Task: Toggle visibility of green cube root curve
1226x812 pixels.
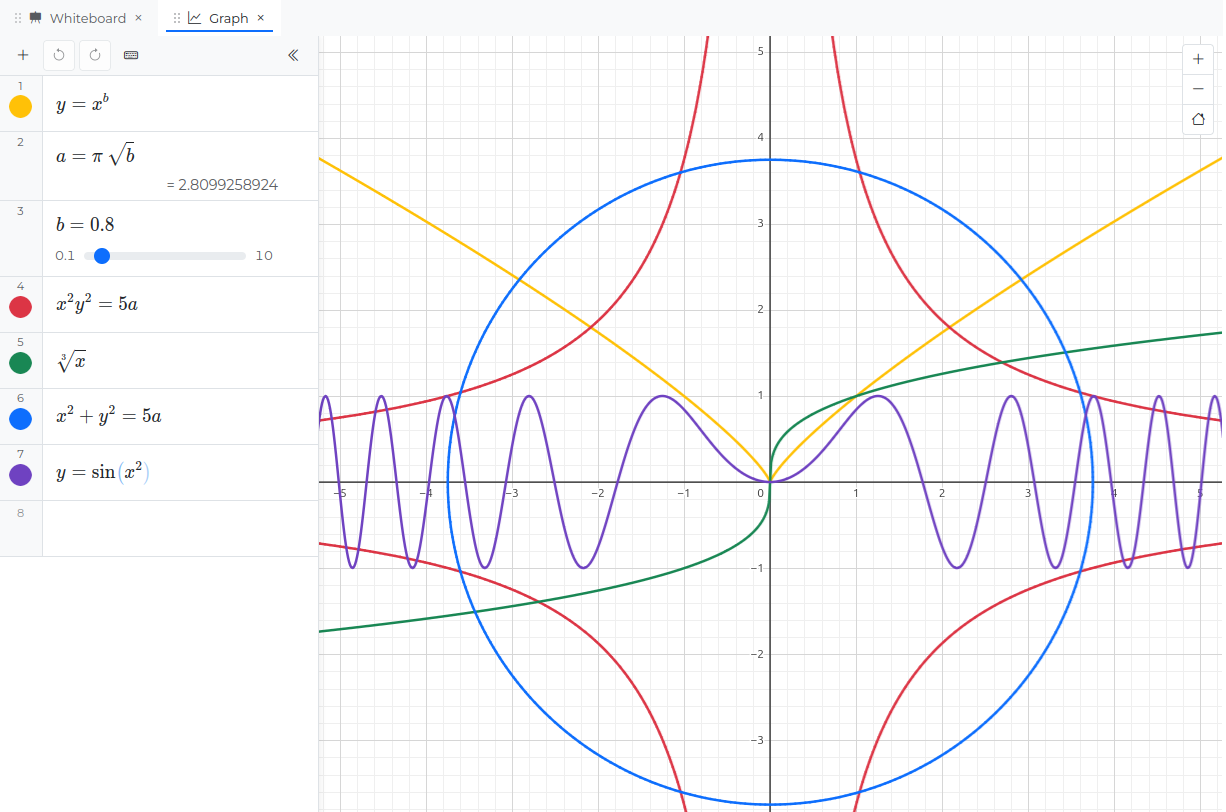Action: click(20, 363)
